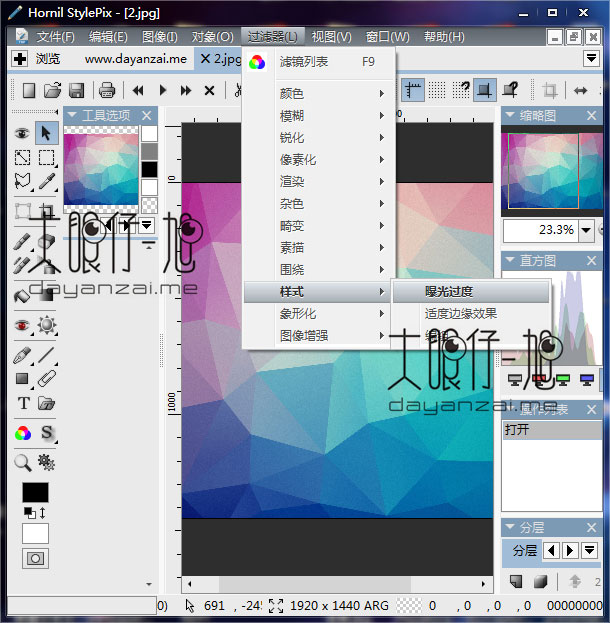Toggle the ruler display icon
This screenshot has height=623, width=610.
[x=413, y=90]
